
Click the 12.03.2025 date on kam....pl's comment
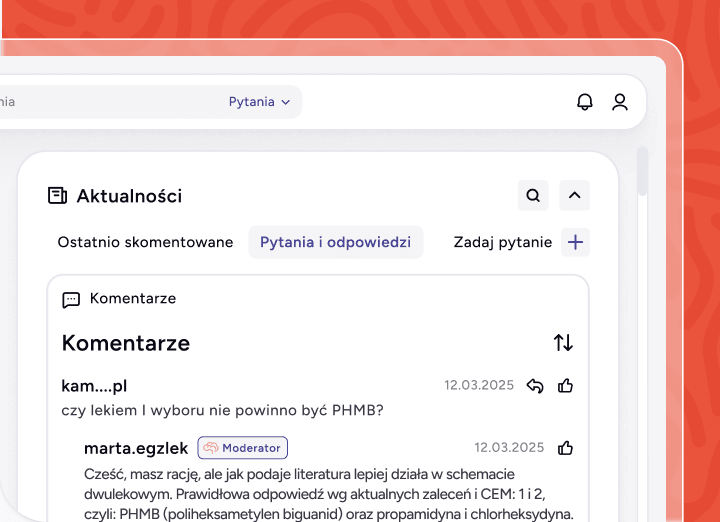[479, 385]
